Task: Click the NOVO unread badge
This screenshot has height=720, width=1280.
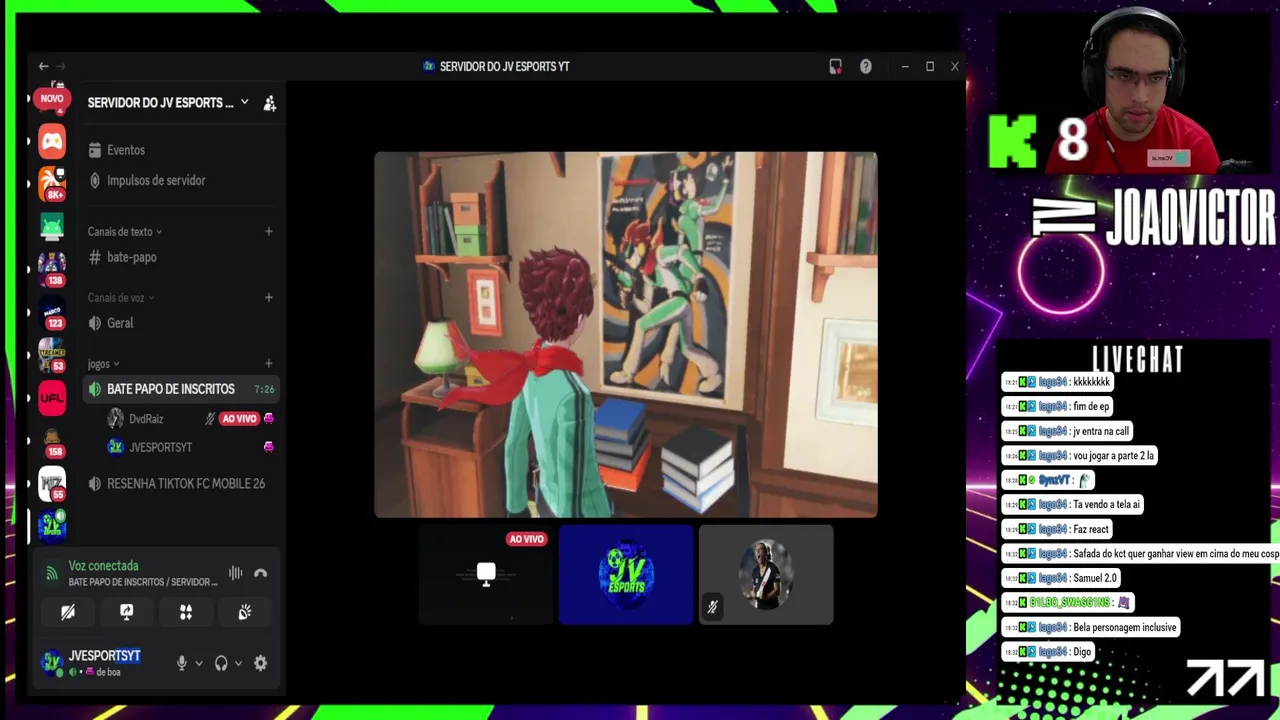Action: (x=52, y=98)
